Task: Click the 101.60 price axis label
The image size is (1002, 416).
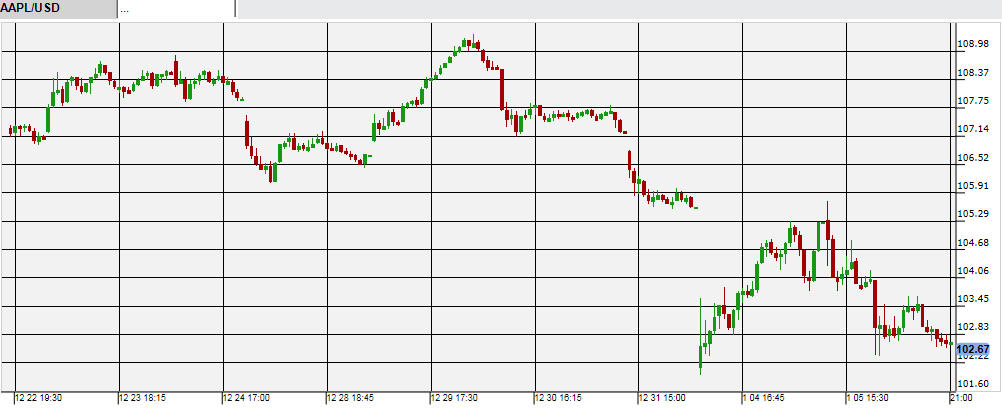Action: tap(974, 384)
